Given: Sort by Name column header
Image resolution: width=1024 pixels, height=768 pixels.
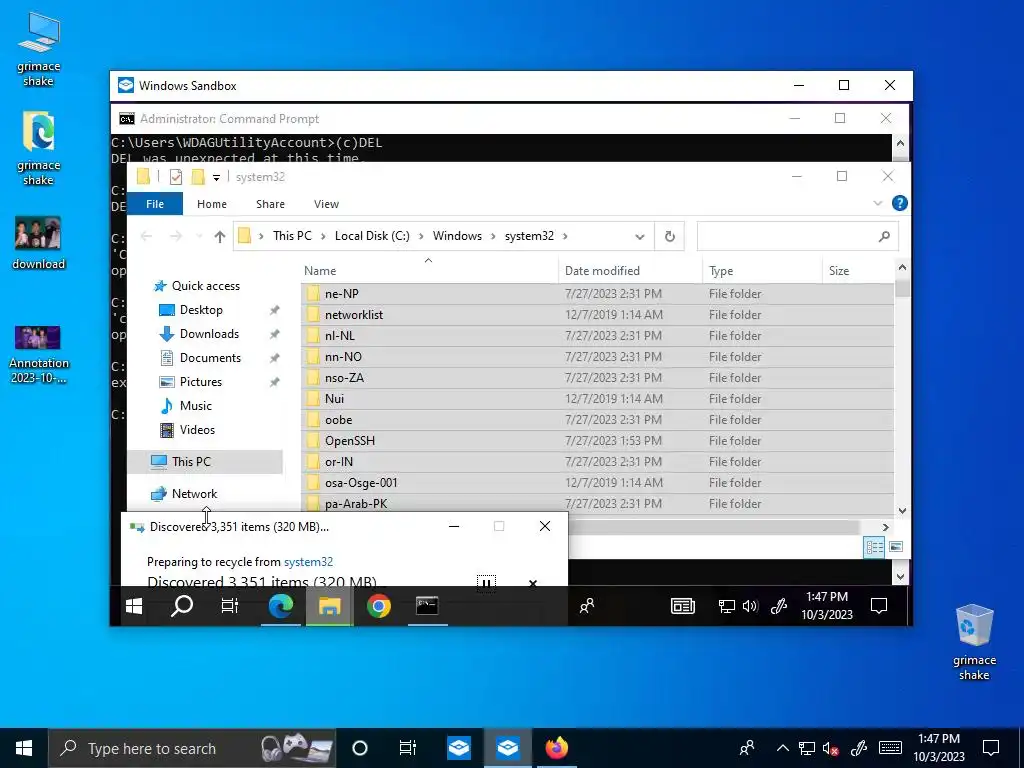Looking at the screenshot, I should [x=430, y=270].
